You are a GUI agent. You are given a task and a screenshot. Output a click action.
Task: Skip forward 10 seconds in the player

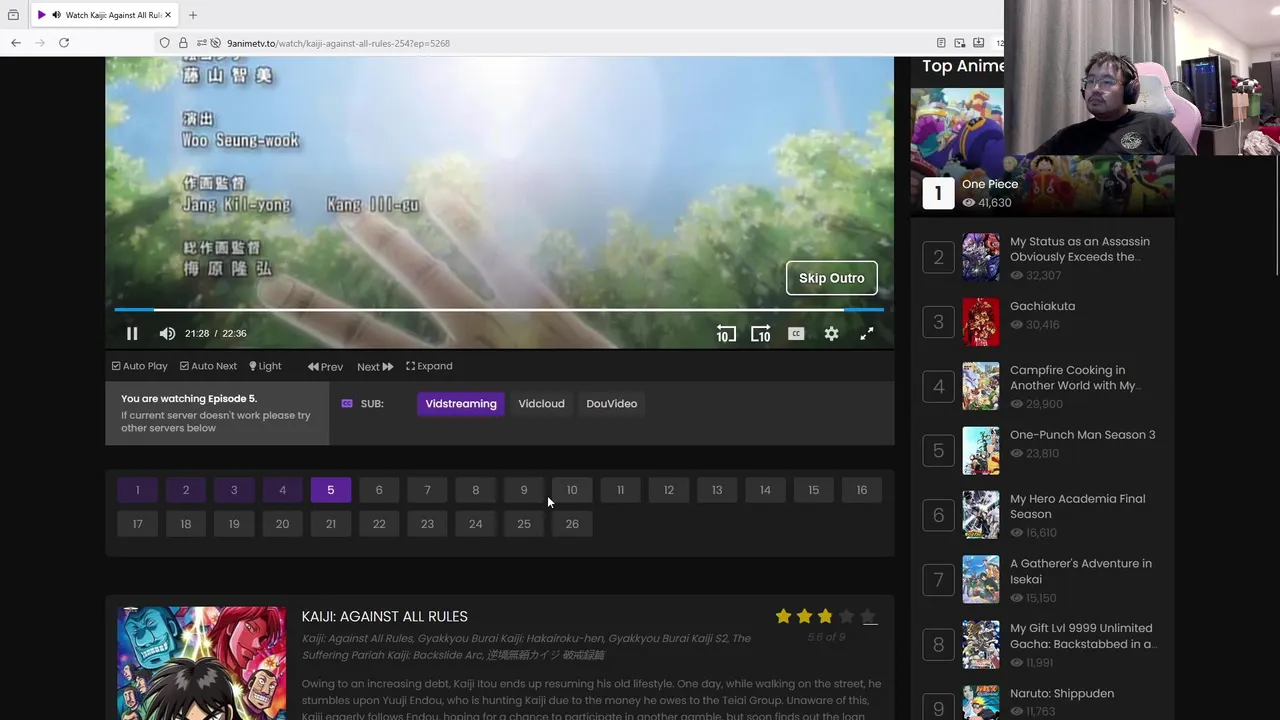(761, 334)
